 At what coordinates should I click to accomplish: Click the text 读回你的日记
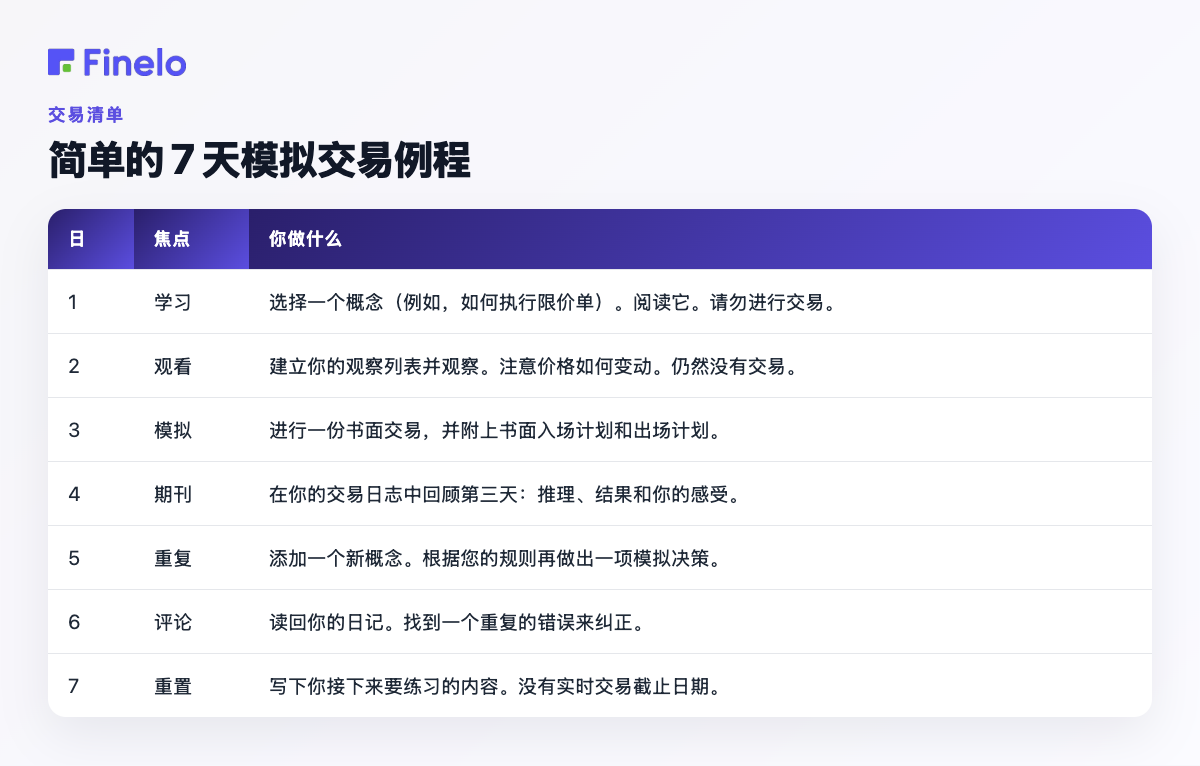(x=325, y=622)
